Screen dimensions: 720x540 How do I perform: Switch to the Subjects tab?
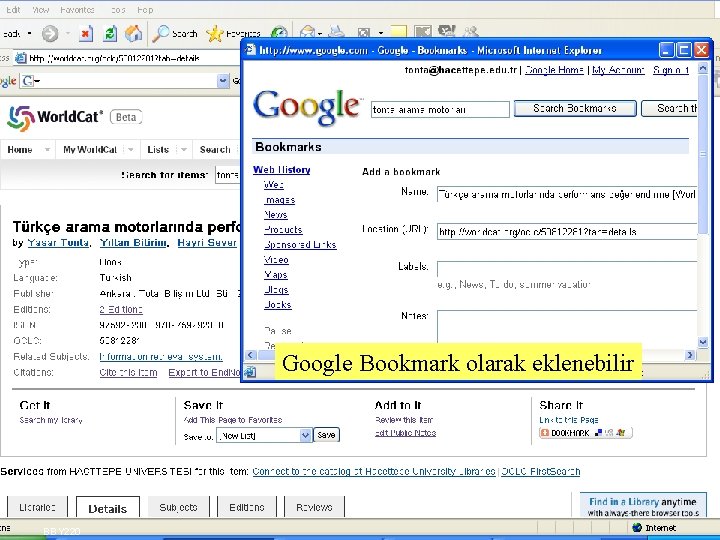(178, 507)
